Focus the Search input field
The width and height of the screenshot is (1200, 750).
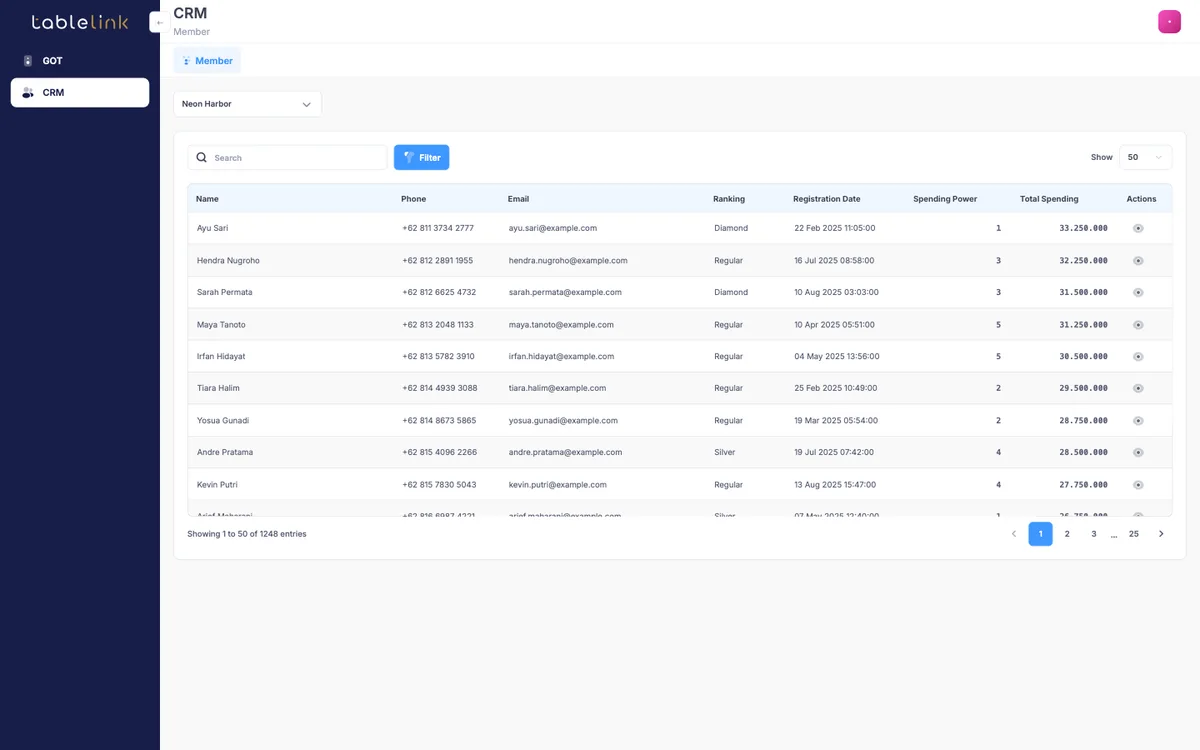pos(287,158)
